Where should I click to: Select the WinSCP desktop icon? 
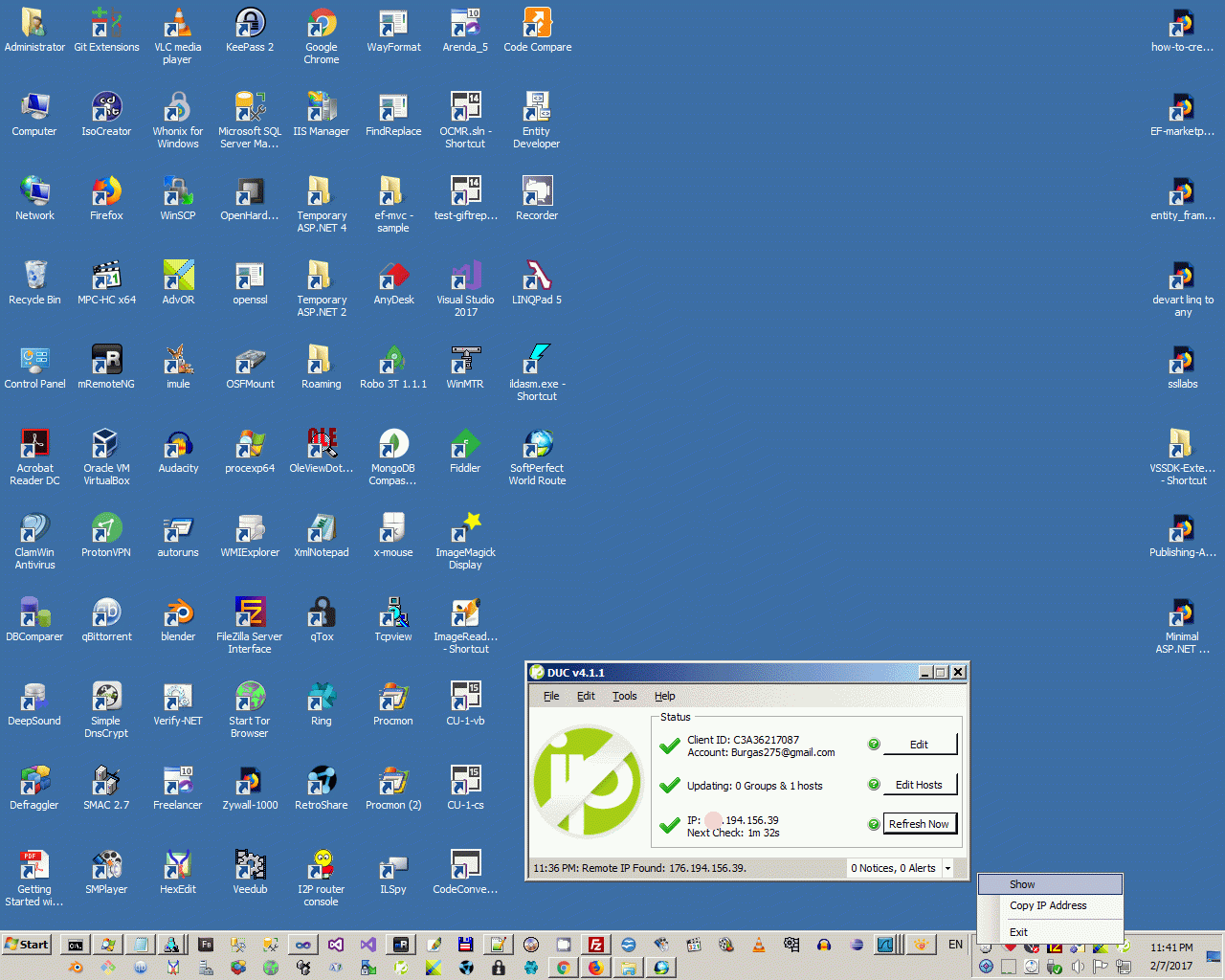pyautogui.click(x=178, y=199)
